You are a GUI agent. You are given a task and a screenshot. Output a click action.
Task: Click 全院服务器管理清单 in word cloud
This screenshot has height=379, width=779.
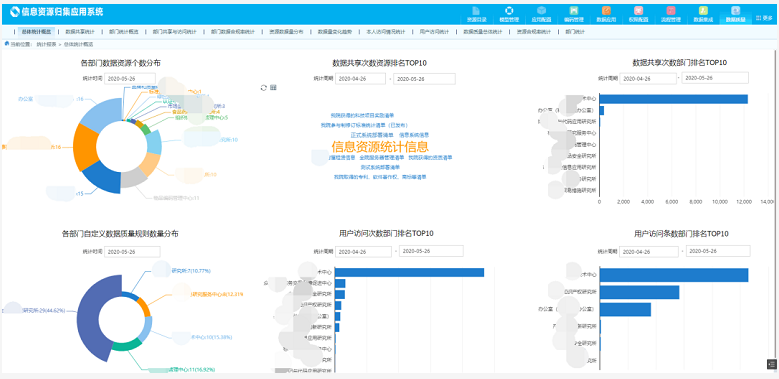381,157
